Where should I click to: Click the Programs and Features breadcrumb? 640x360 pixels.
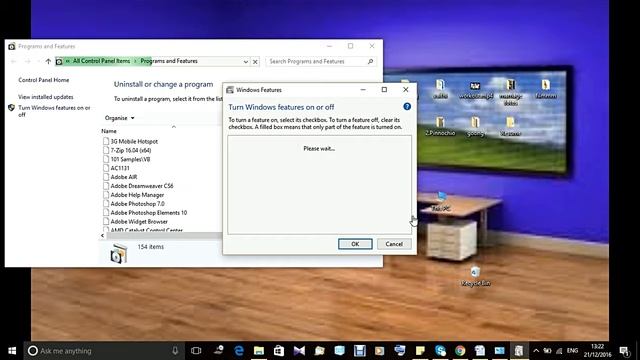coord(169,61)
